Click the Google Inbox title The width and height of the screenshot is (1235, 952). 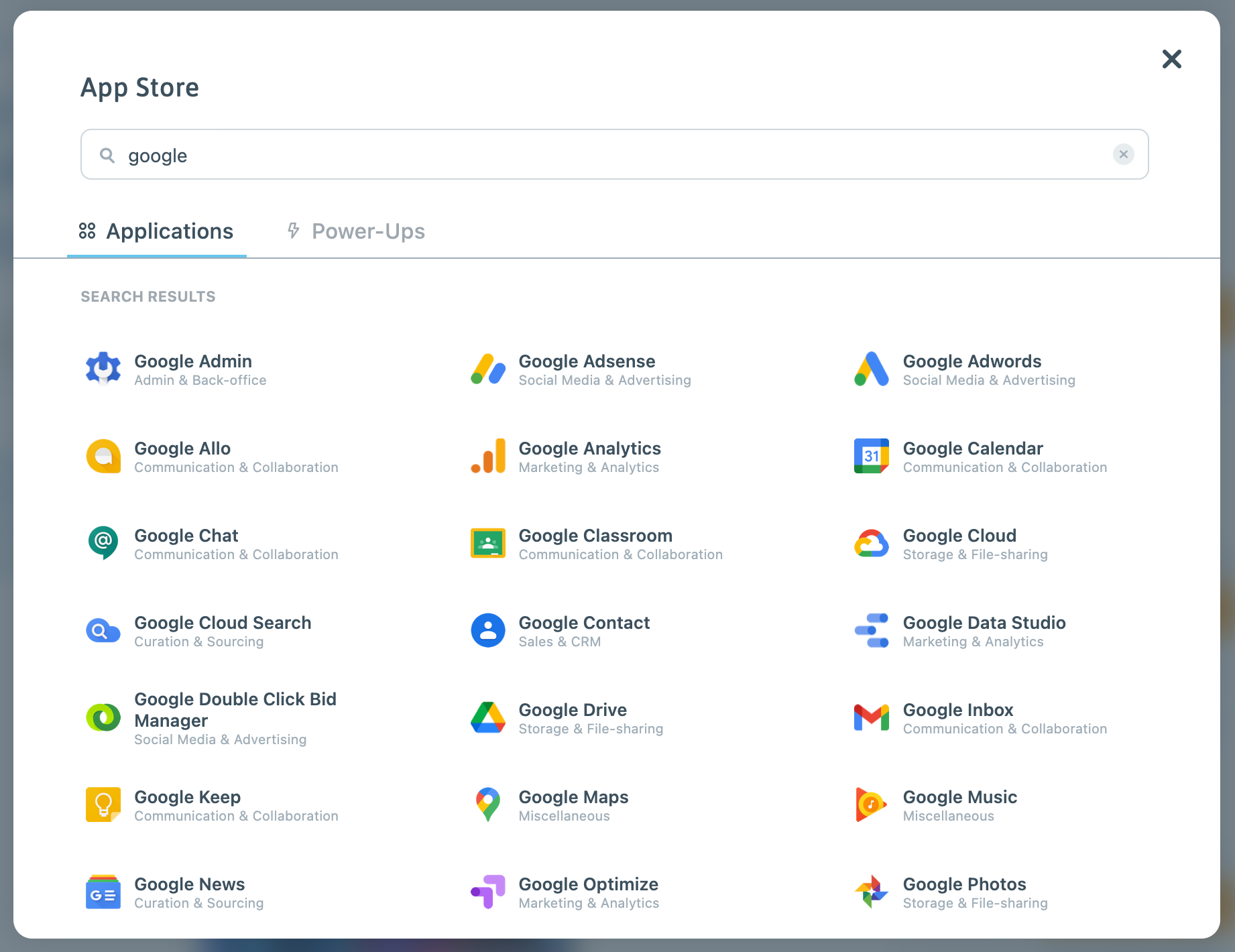pos(958,710)
